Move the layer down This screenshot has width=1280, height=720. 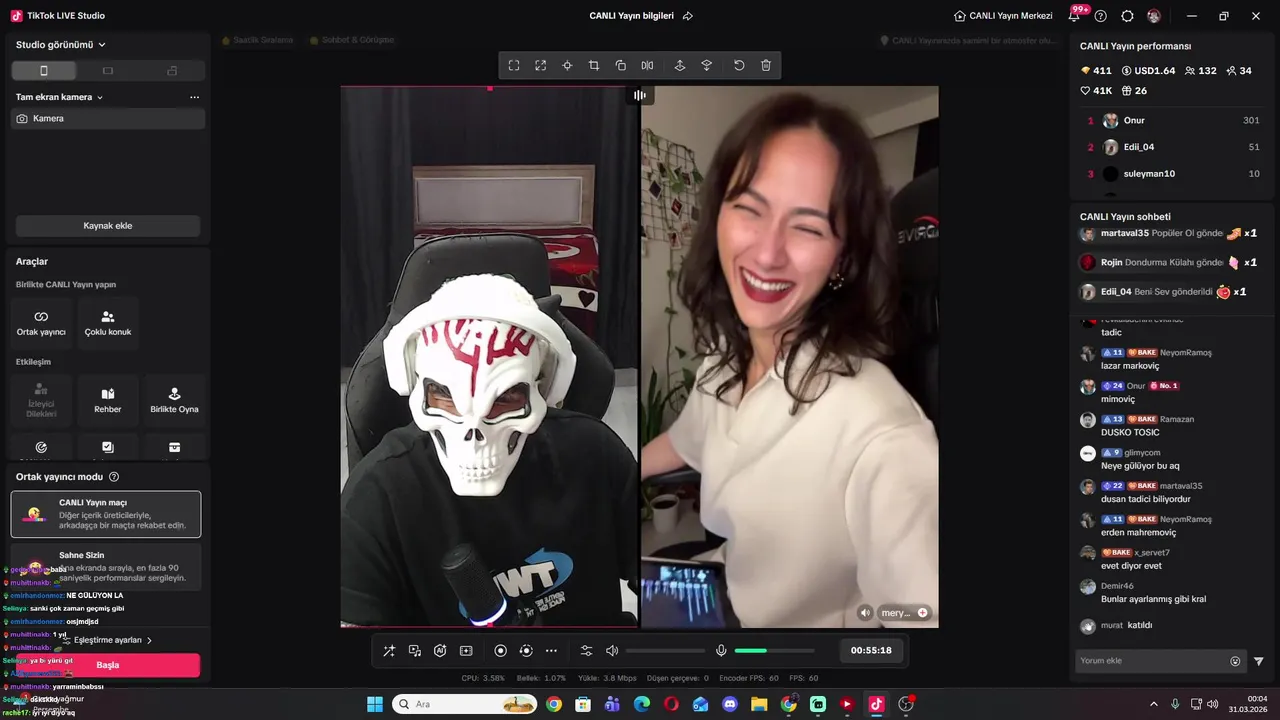click(x=707, y=65)
